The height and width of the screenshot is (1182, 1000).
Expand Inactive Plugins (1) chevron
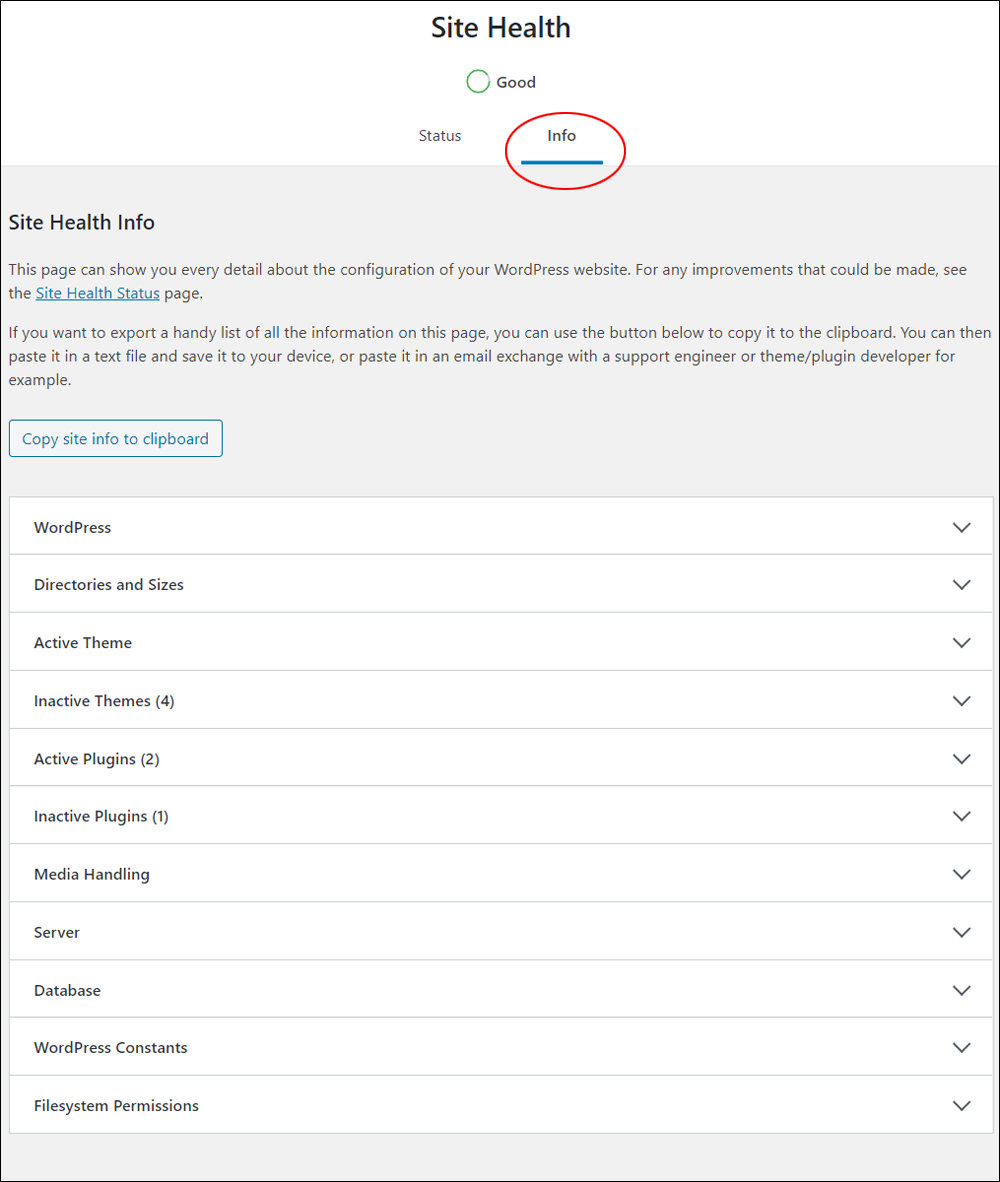click(961, 816)
